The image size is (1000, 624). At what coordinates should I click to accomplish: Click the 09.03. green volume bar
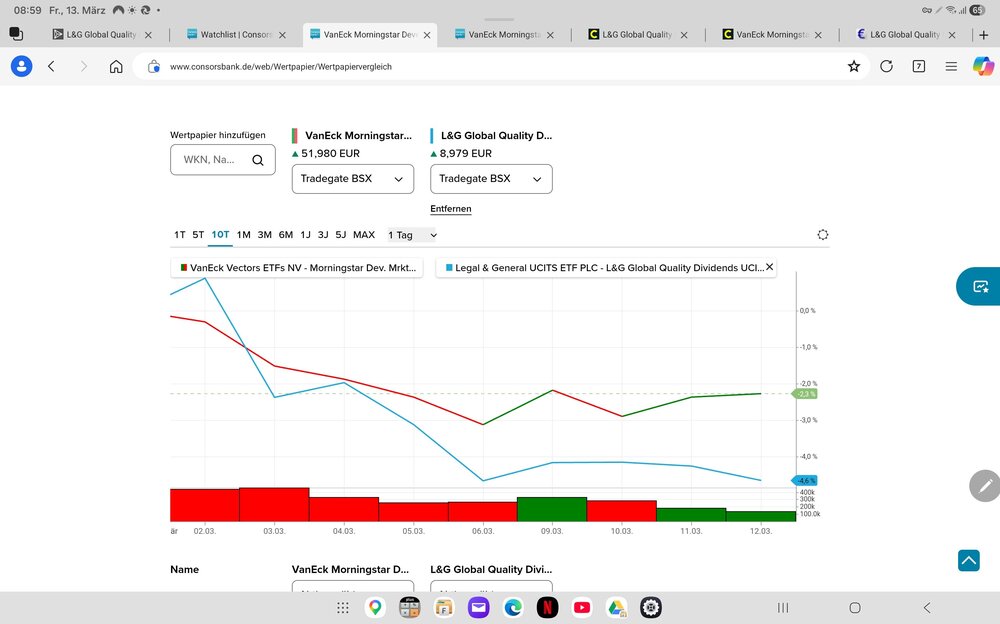pos(552,509)
